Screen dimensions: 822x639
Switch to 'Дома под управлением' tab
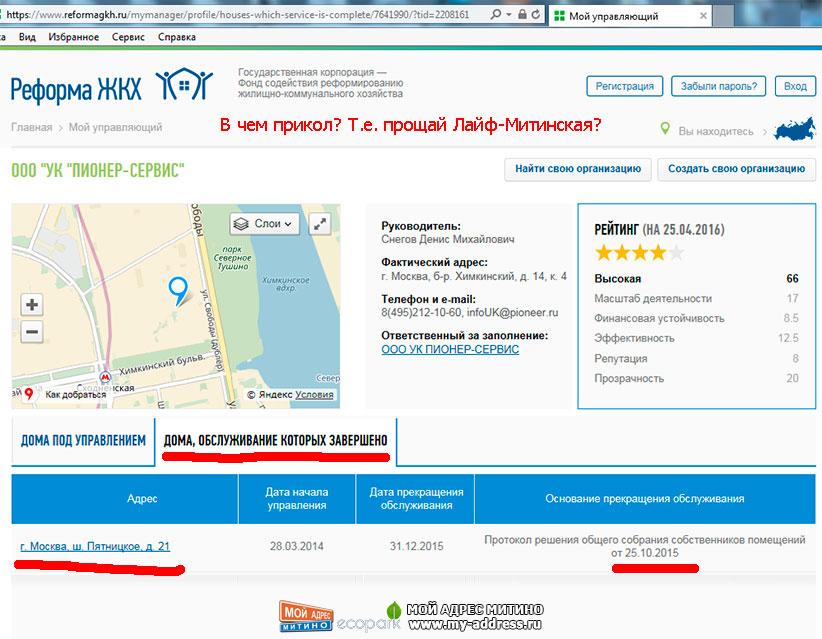coord(83,440)
